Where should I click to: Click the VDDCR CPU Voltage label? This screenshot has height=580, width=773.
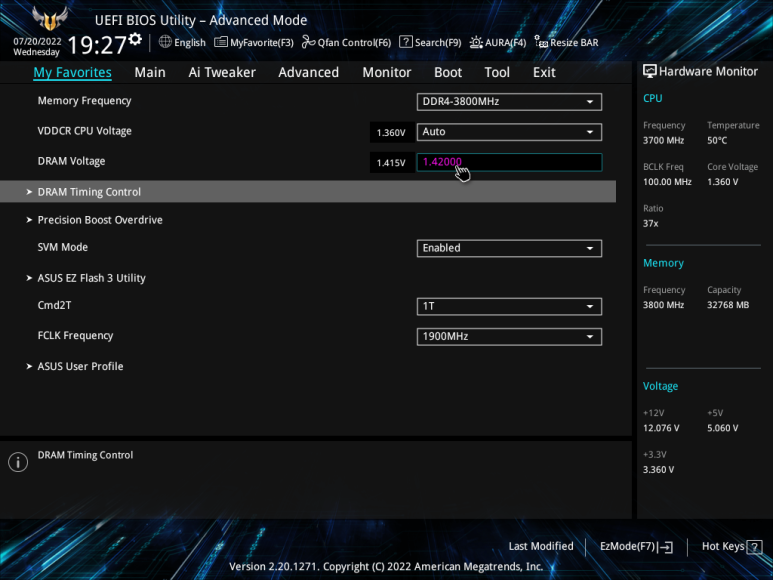pos(84,131)
